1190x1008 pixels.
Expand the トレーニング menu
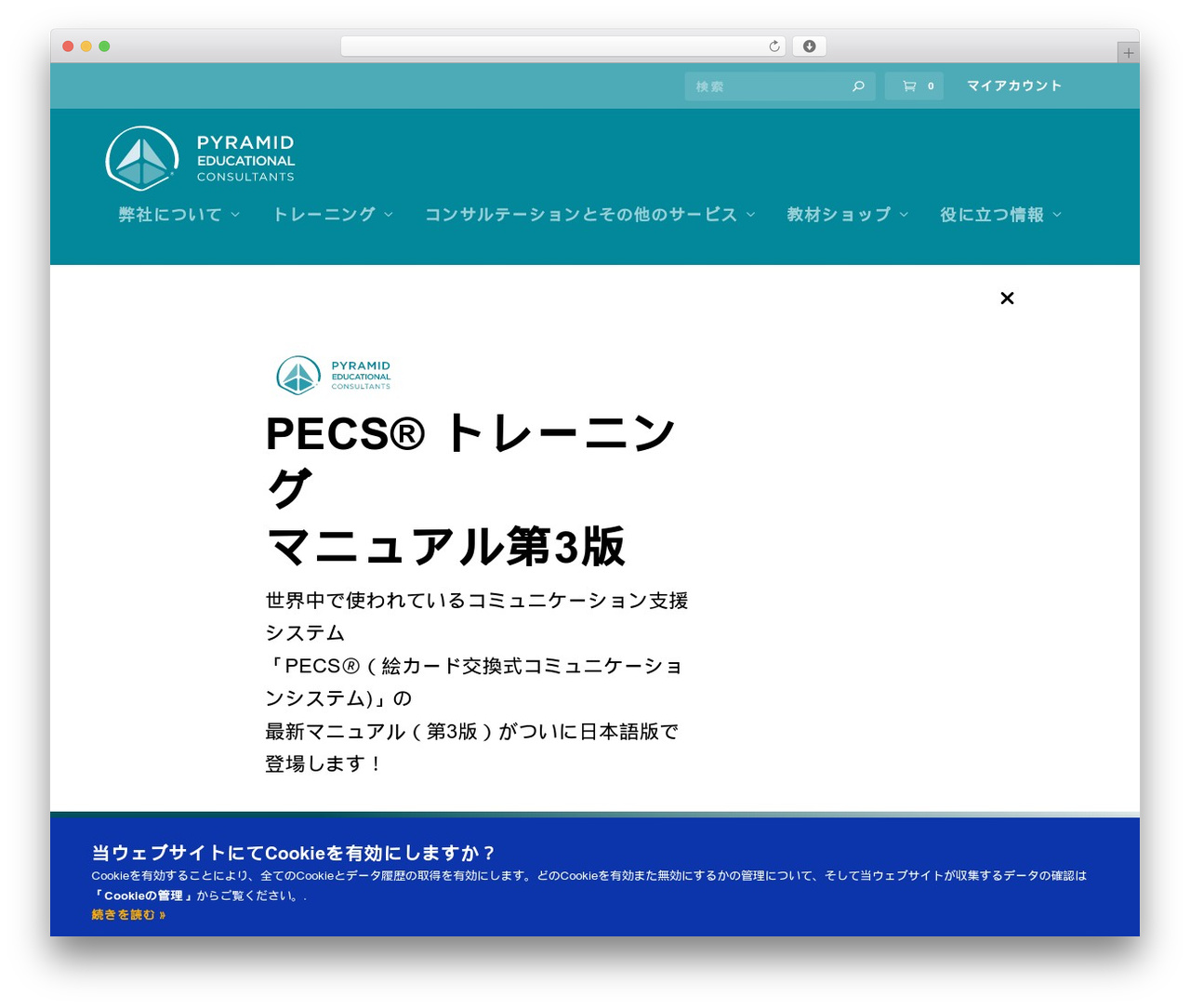[333, 215]
